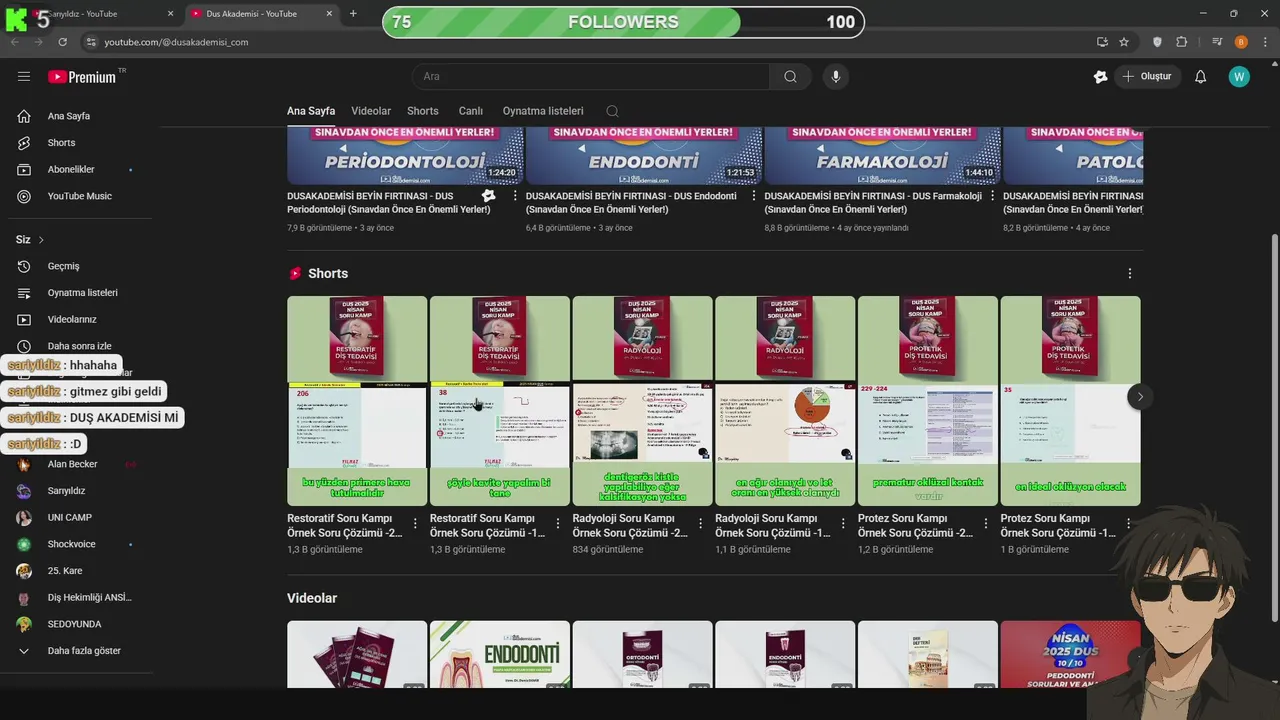
Task: Focus the Ara search field
Action: 591,76
